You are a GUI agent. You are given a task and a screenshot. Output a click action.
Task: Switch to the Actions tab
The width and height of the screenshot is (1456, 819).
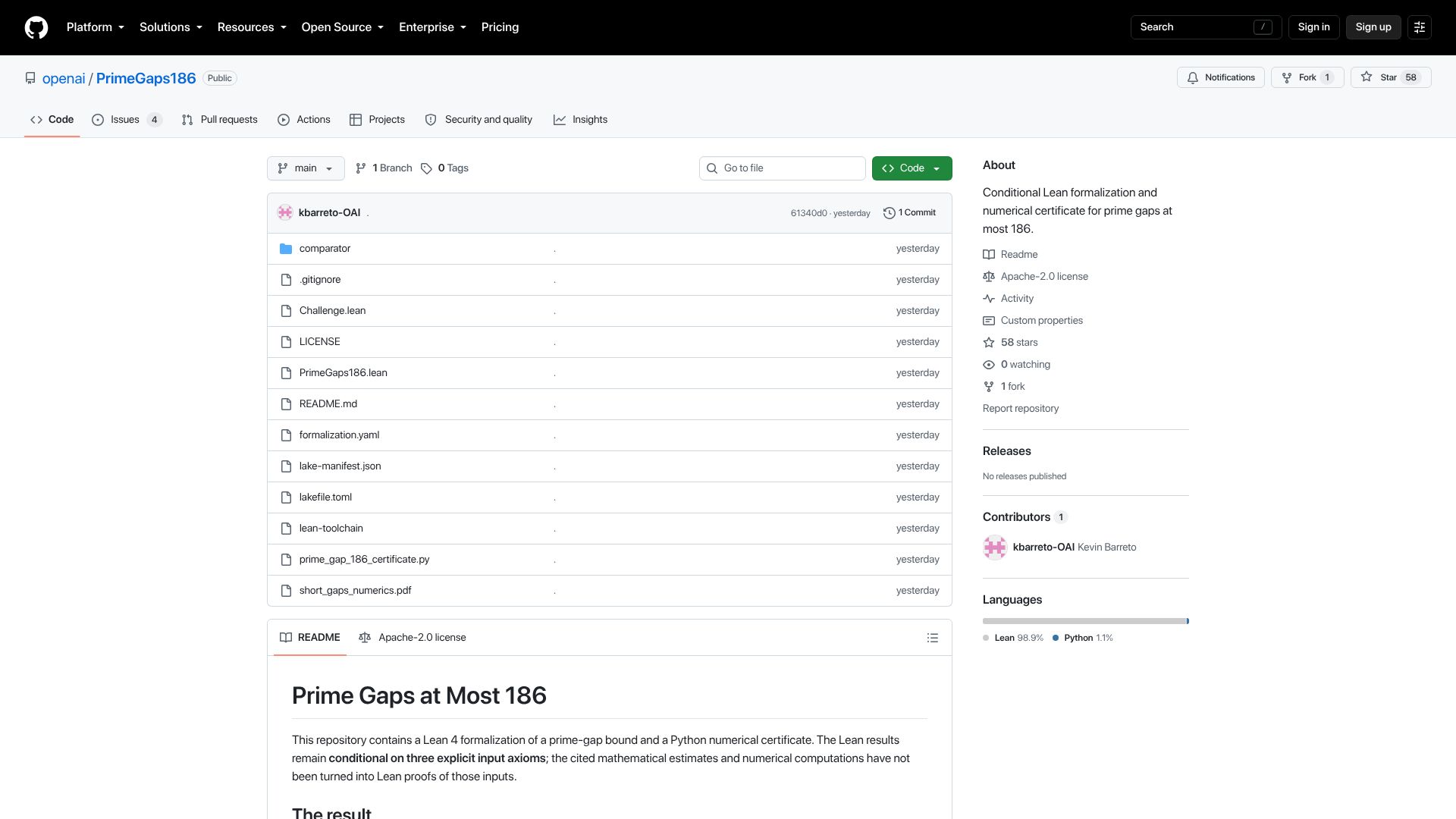(x=304, y=120)
